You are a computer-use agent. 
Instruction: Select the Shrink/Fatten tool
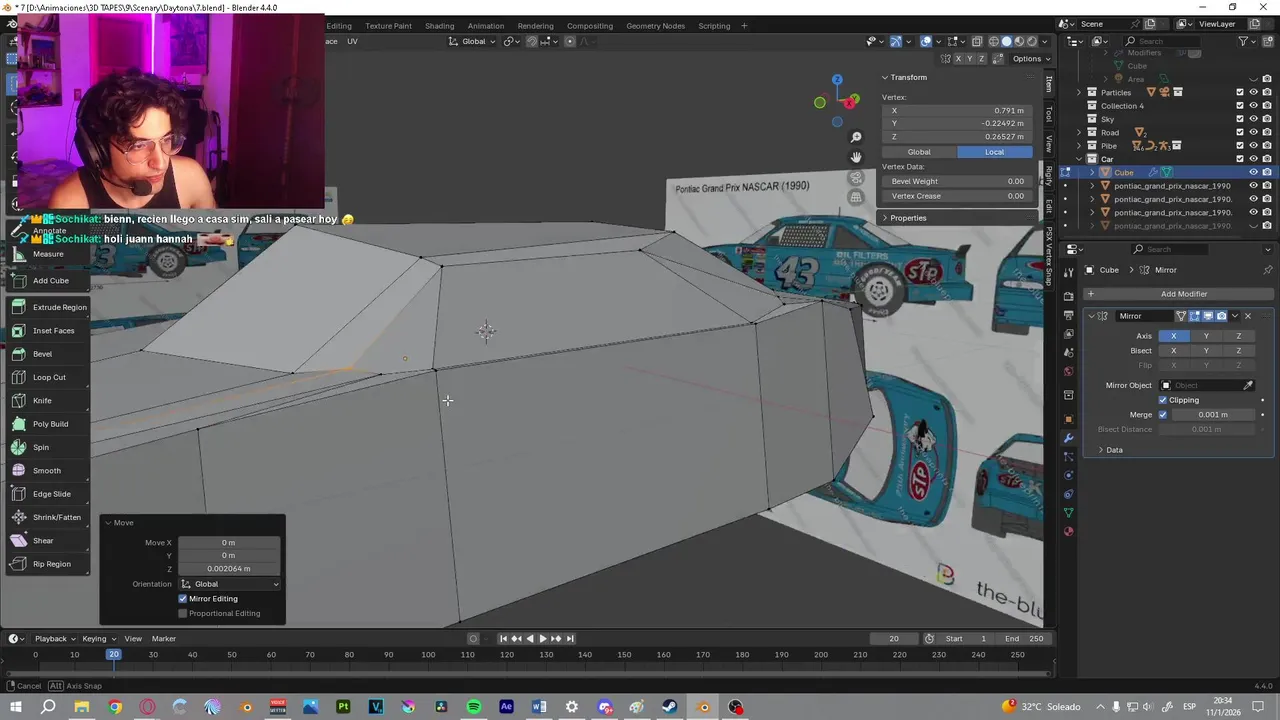48,517
